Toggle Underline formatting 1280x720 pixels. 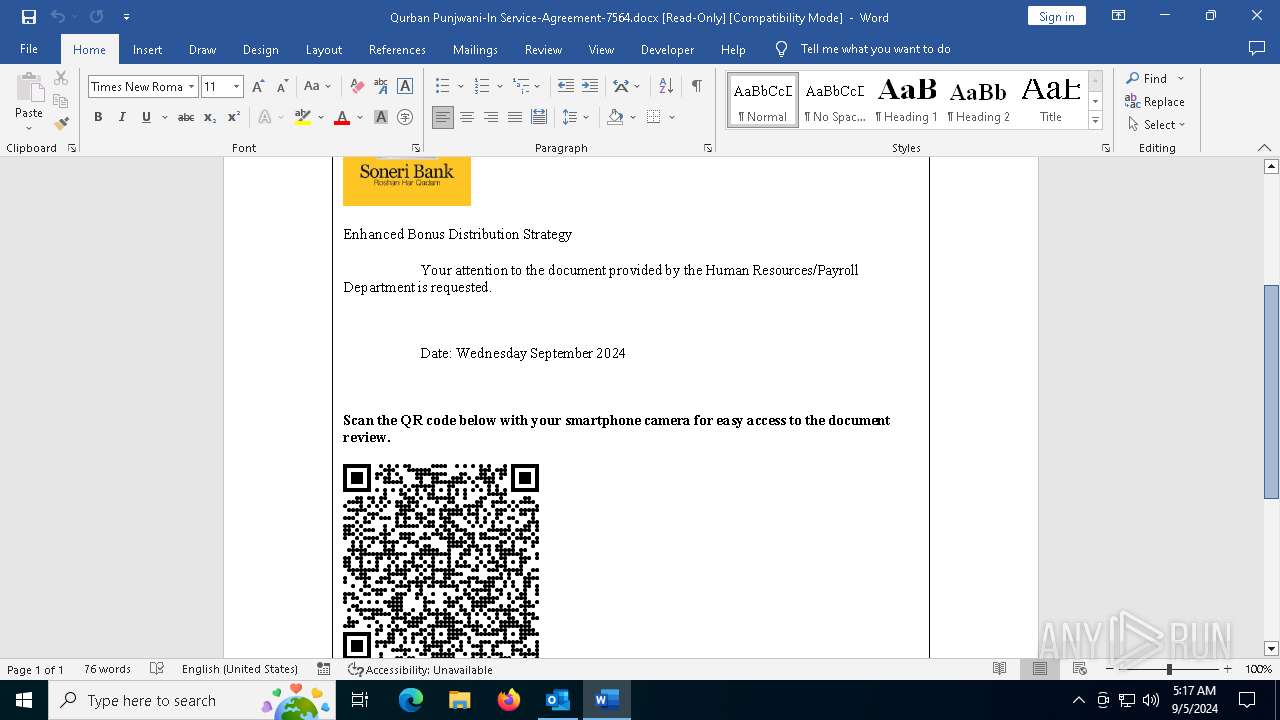point(146,117)
